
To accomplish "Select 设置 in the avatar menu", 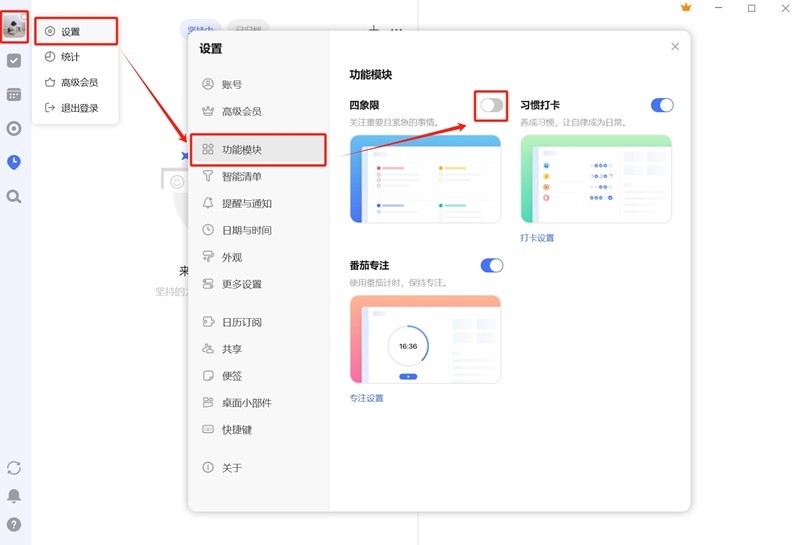I will pos(76,31).
